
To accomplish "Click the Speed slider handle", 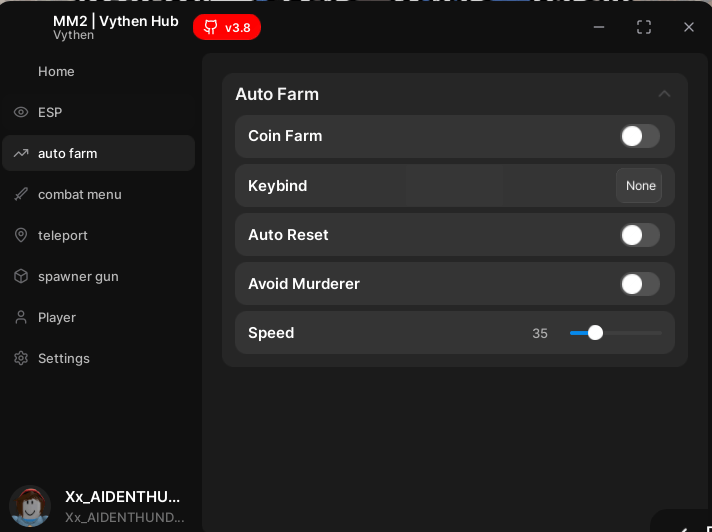I will (x=595, y=333).
